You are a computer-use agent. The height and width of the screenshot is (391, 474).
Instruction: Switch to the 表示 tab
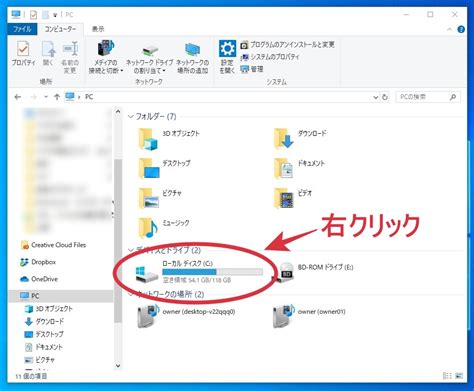98,29
